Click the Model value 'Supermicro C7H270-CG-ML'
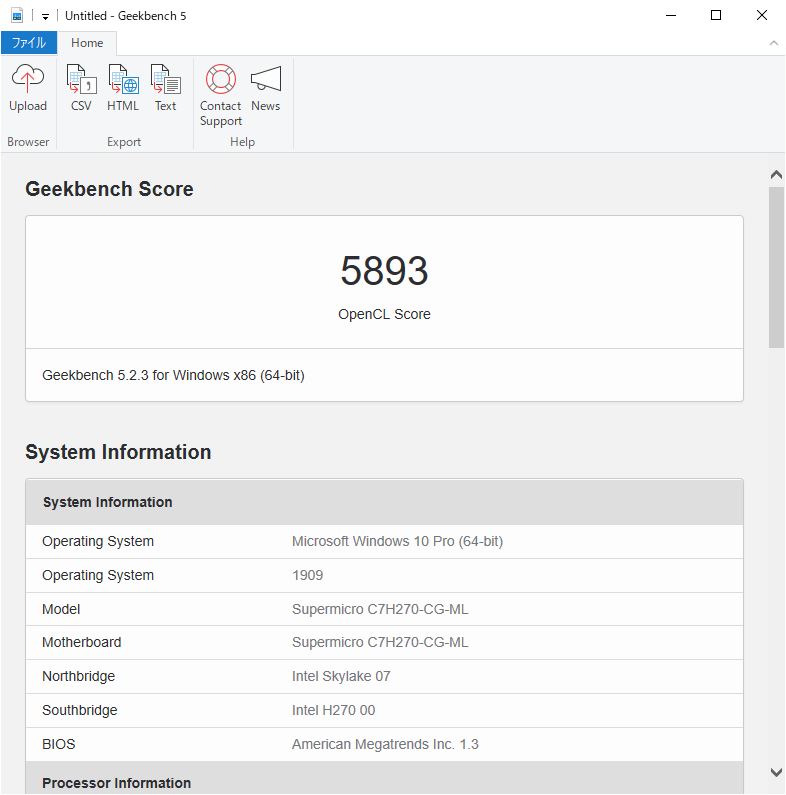786x795 pixels. point(380,609)
